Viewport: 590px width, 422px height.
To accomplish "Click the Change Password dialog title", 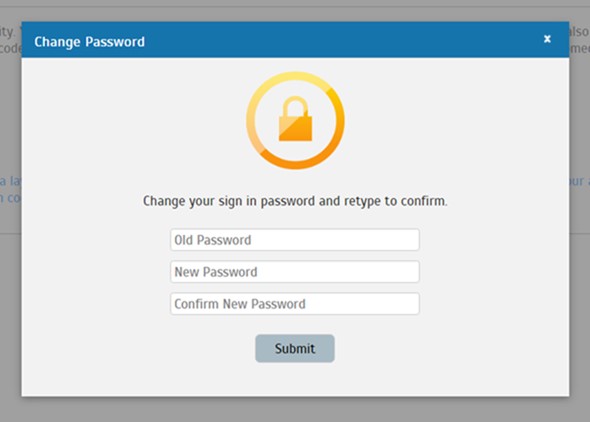I will pyautogui.click(x=90, y=42).
